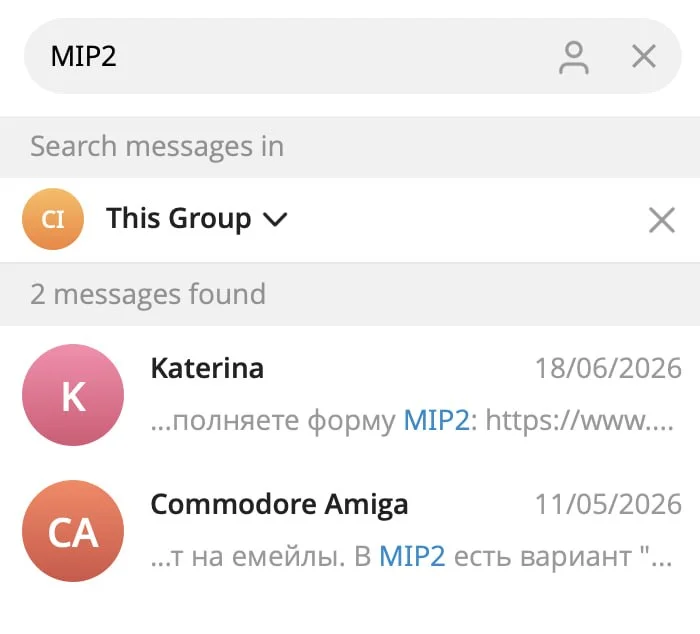The height and width of the screenshot is (634, 700).
Task: Open Katerina's message search result
Action: [350, 395]
